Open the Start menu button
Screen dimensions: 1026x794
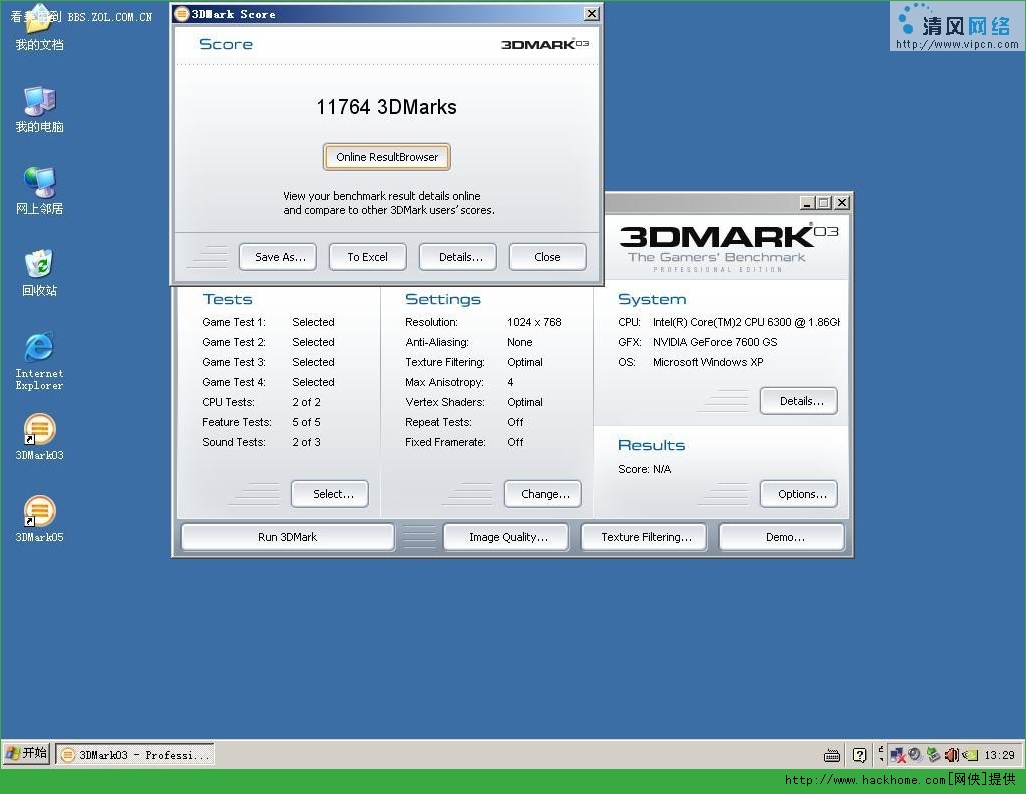point(26,754)
